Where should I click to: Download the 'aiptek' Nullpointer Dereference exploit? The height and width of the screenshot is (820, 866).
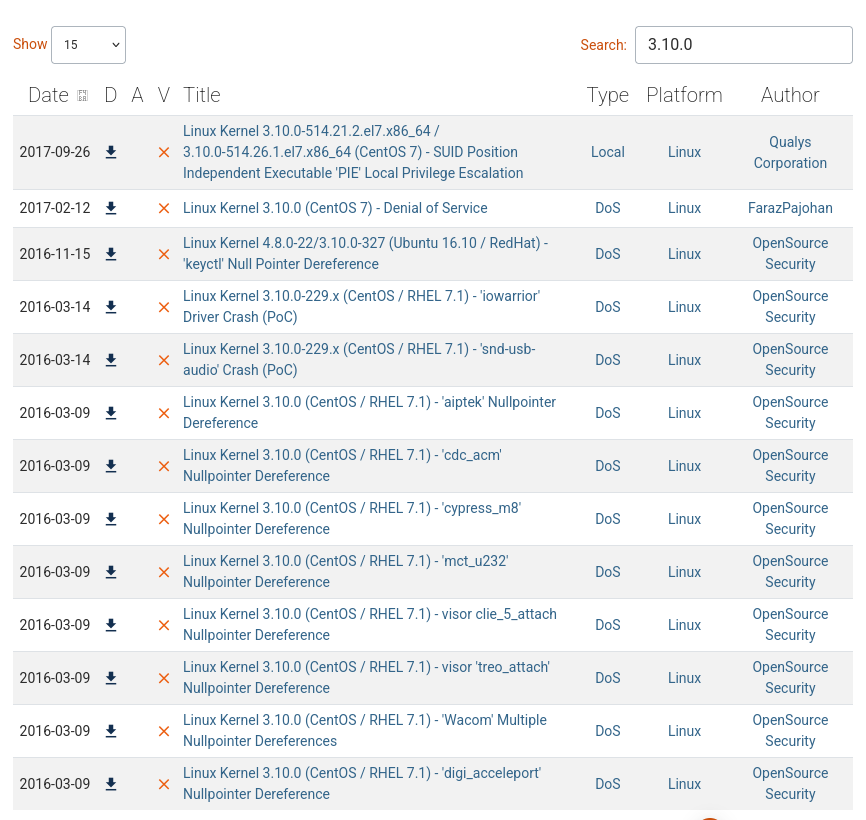point(111,413)
